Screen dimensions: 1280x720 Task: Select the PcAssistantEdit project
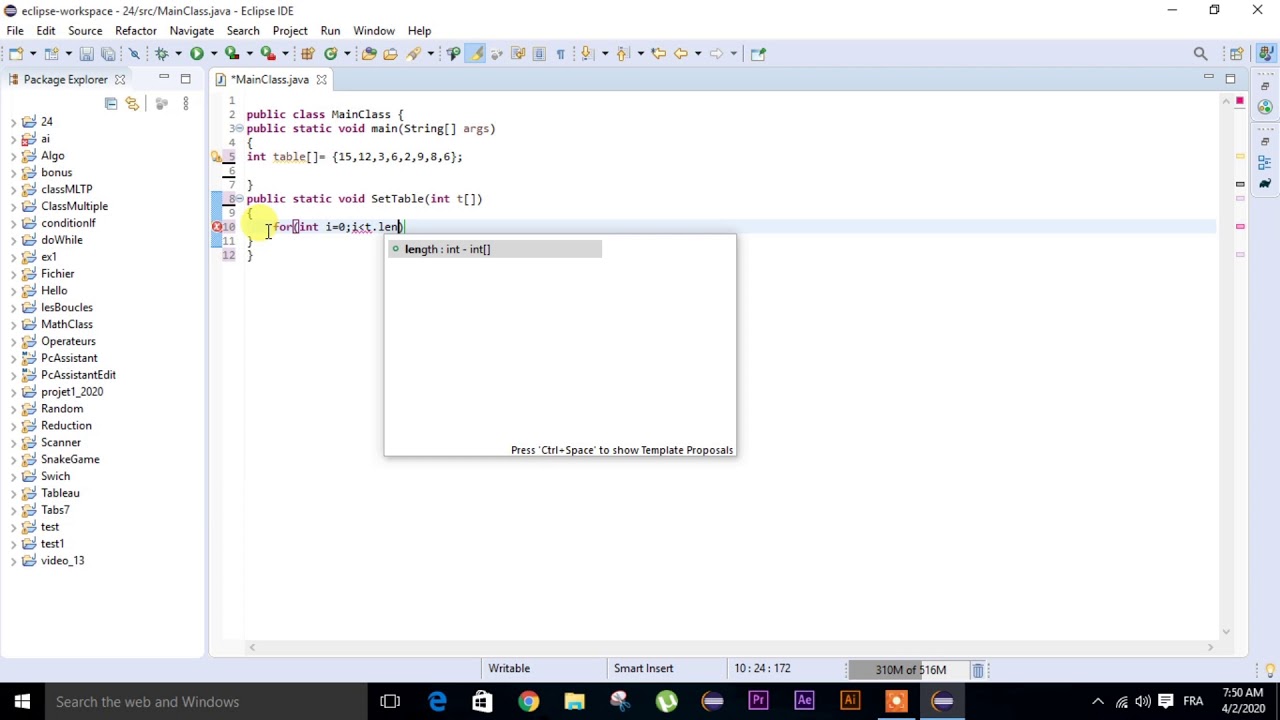pyautogui.click(x=78, y=375)
